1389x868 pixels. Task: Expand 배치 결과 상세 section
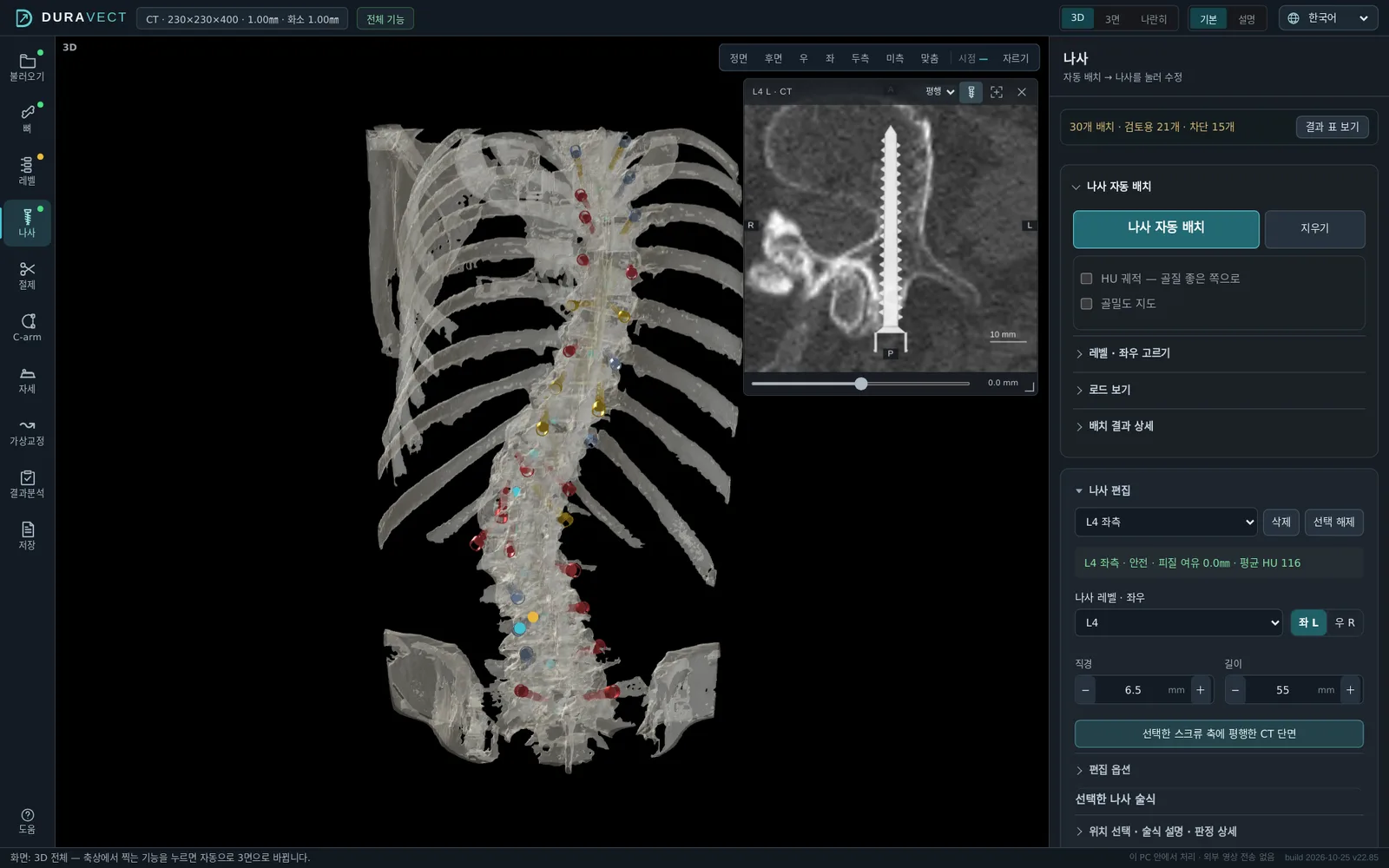pos(1219,426)
